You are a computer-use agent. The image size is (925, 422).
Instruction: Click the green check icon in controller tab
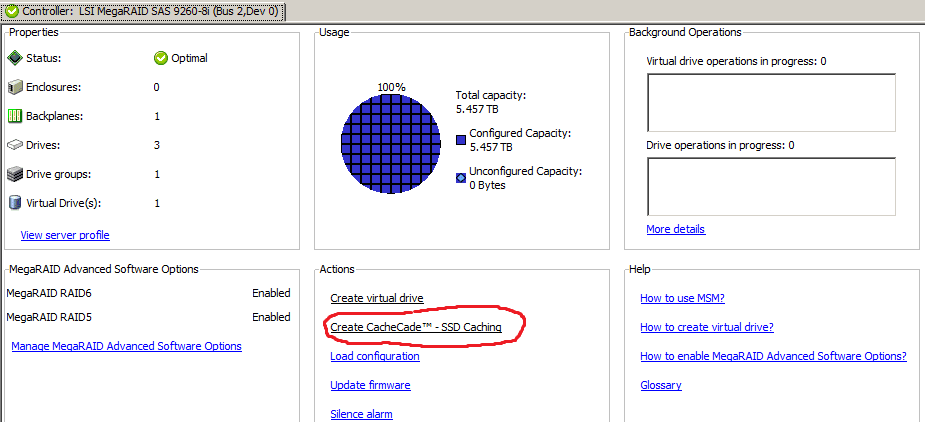click(x=12, y=11)
